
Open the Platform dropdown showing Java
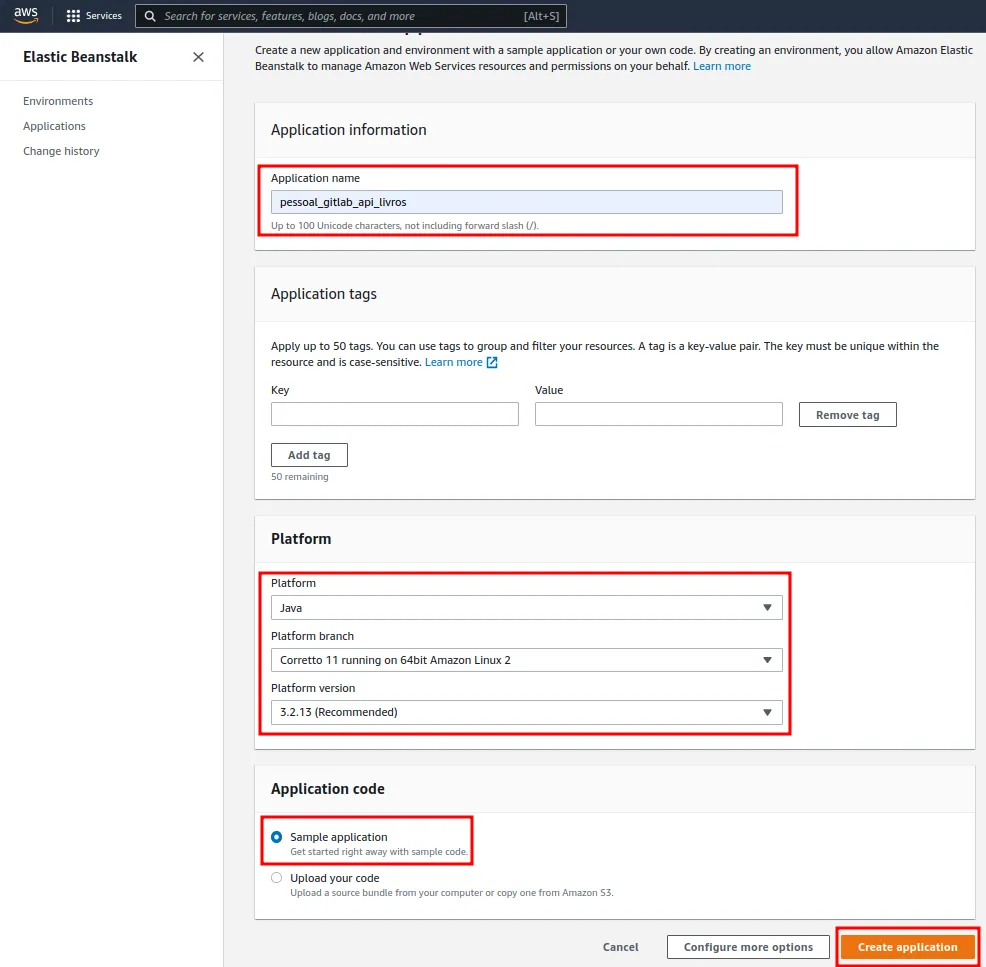(526, 607)
